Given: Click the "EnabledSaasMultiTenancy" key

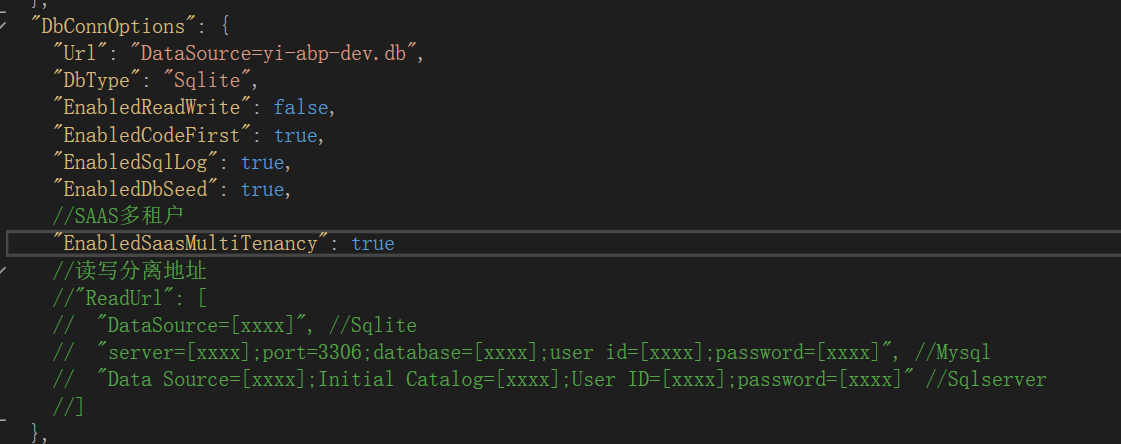Looking at the screenshot, I should coord(190,243).
